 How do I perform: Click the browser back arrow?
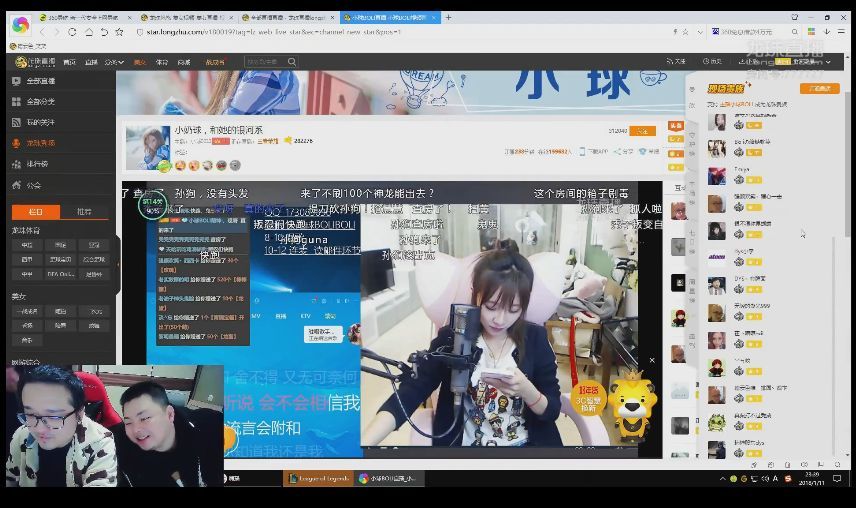pos(43,32)
